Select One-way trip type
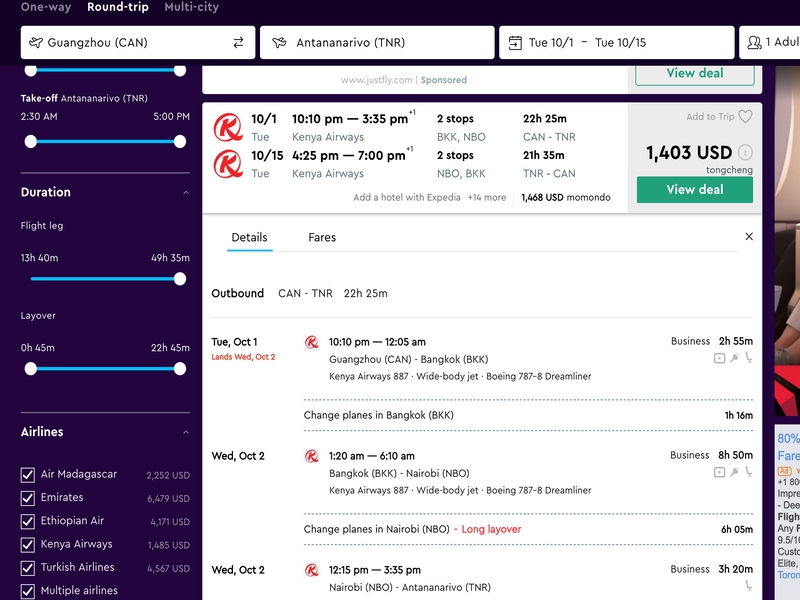 pyautogui.click(x=46, y=7)
